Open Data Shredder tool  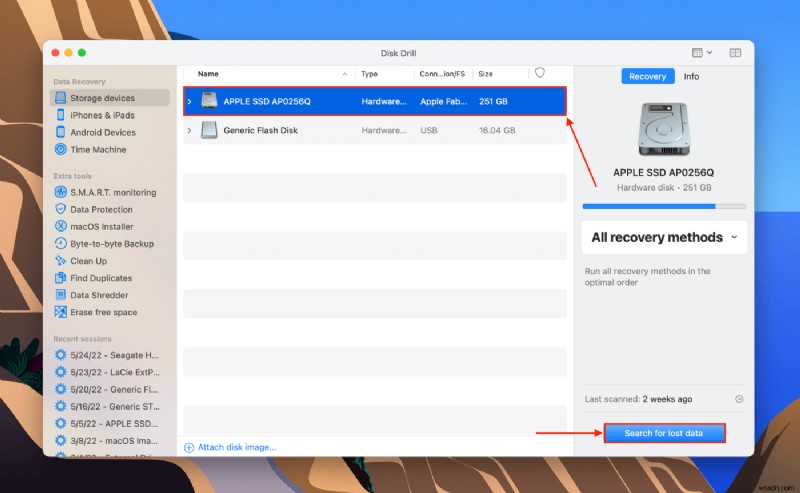pos(99,295)
